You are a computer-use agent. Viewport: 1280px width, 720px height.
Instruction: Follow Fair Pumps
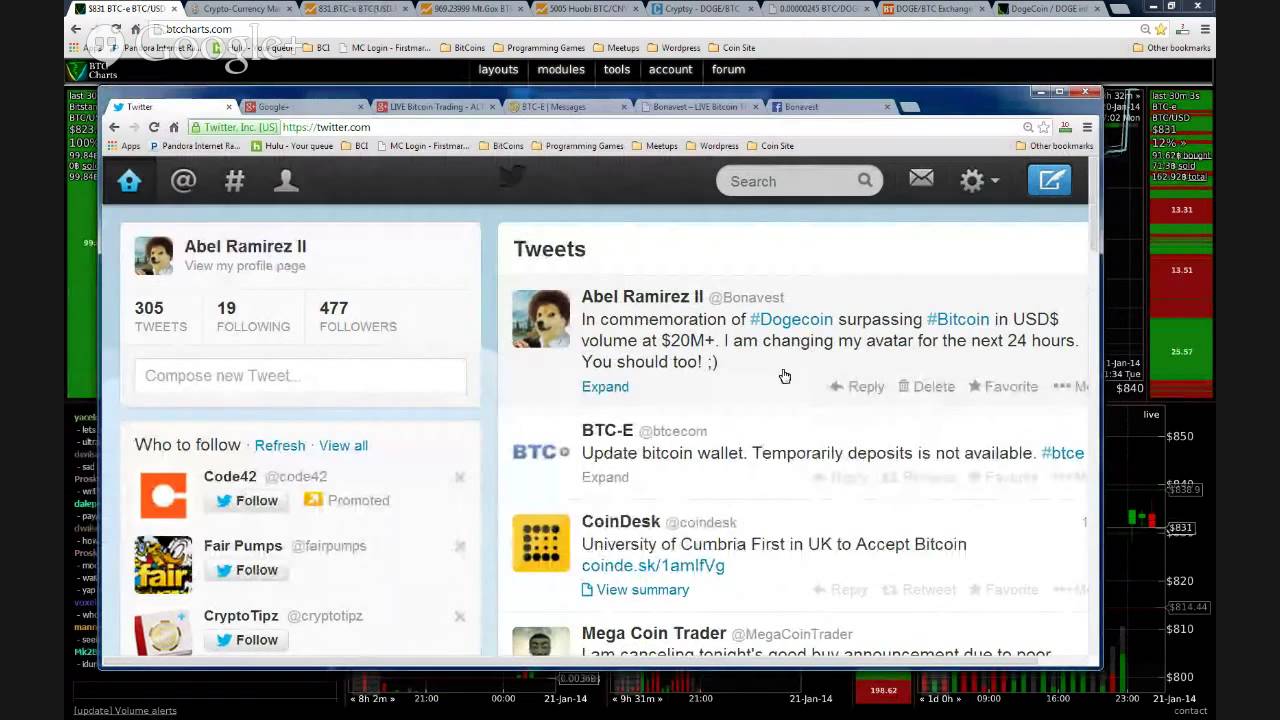[x=246, y=570]
